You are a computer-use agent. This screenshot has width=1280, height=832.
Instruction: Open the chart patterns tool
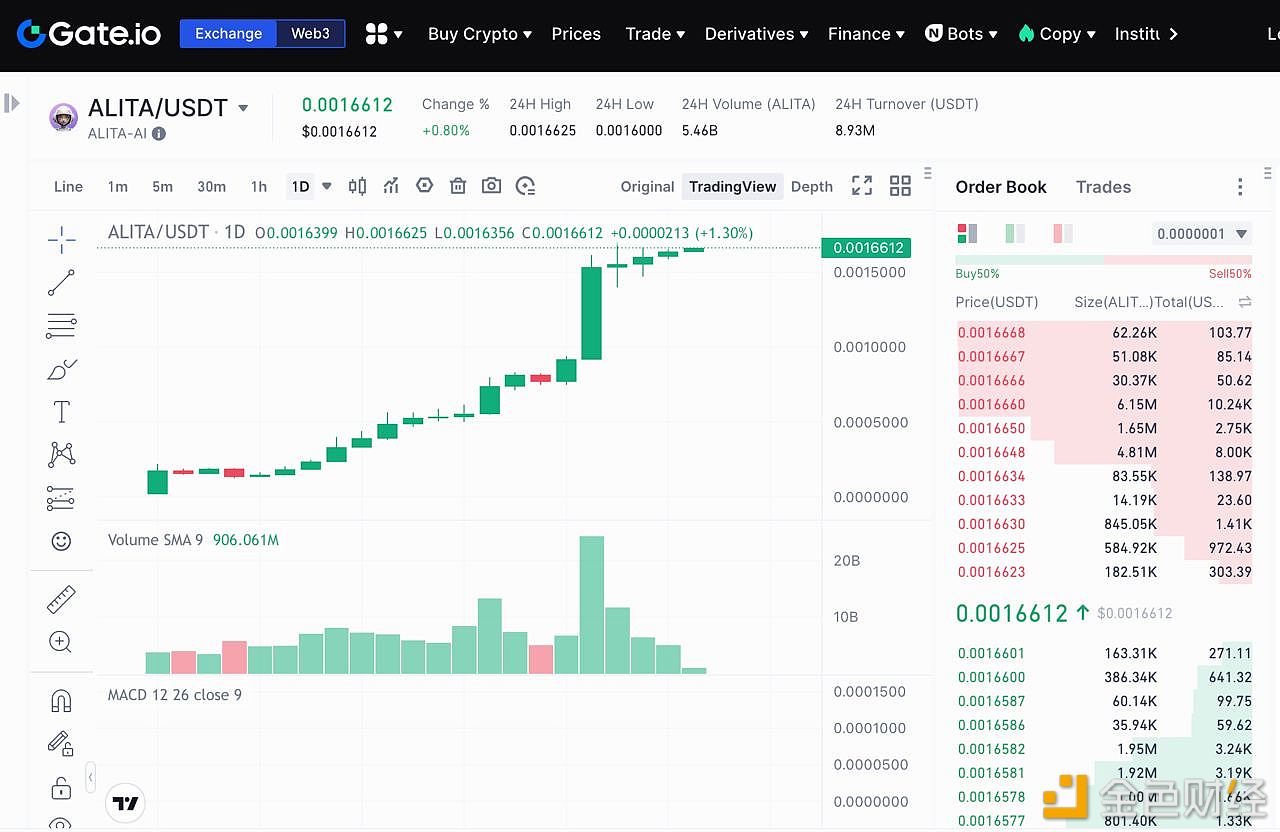(61, 455)
